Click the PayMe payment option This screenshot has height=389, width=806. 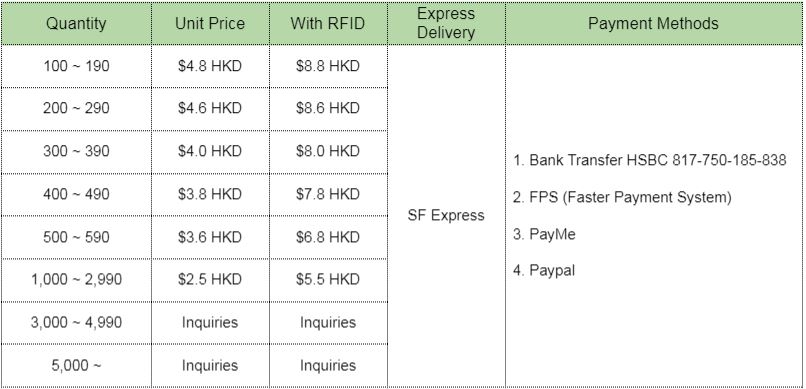(x=544, y=234)
